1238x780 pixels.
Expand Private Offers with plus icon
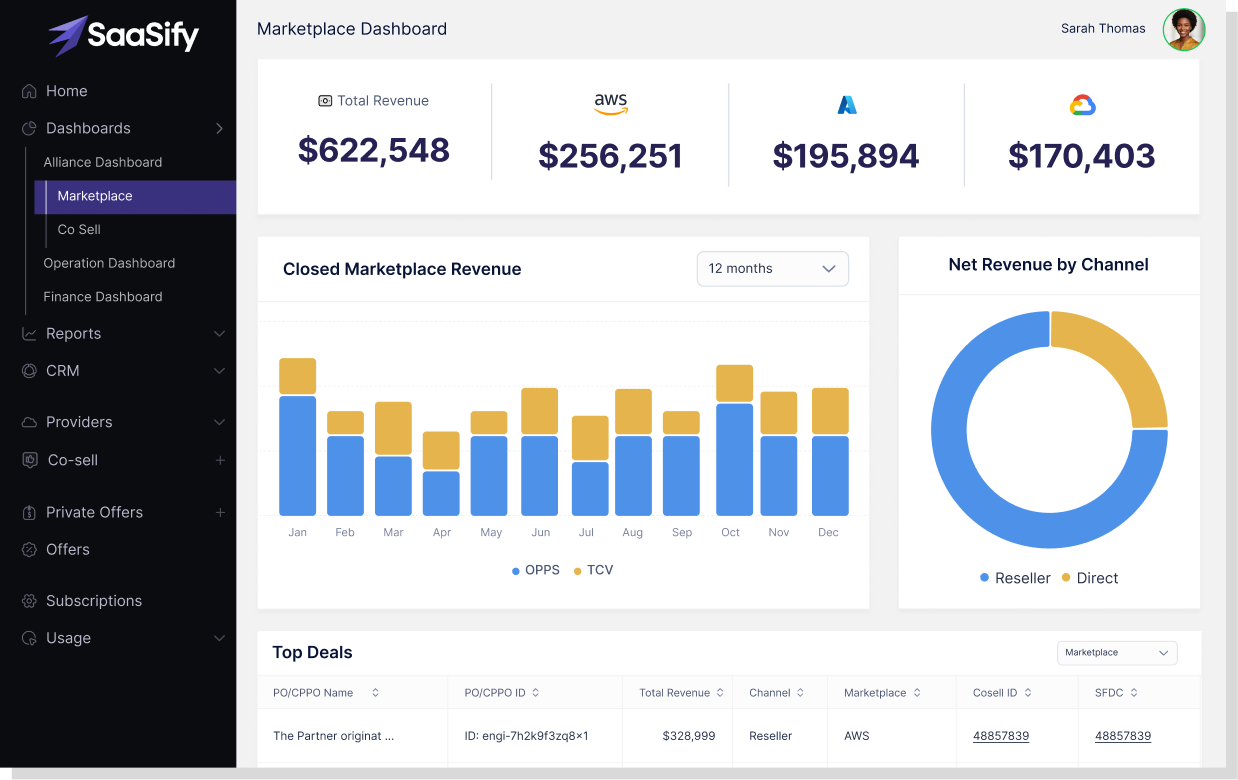click(220, 512)
